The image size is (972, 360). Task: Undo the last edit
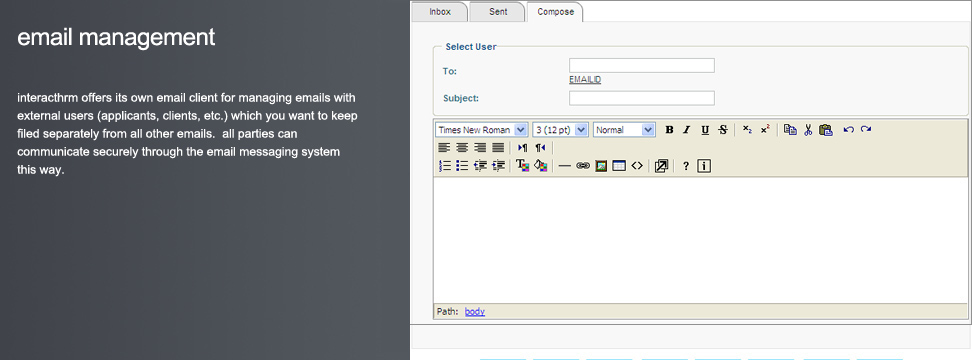(849, 130)
